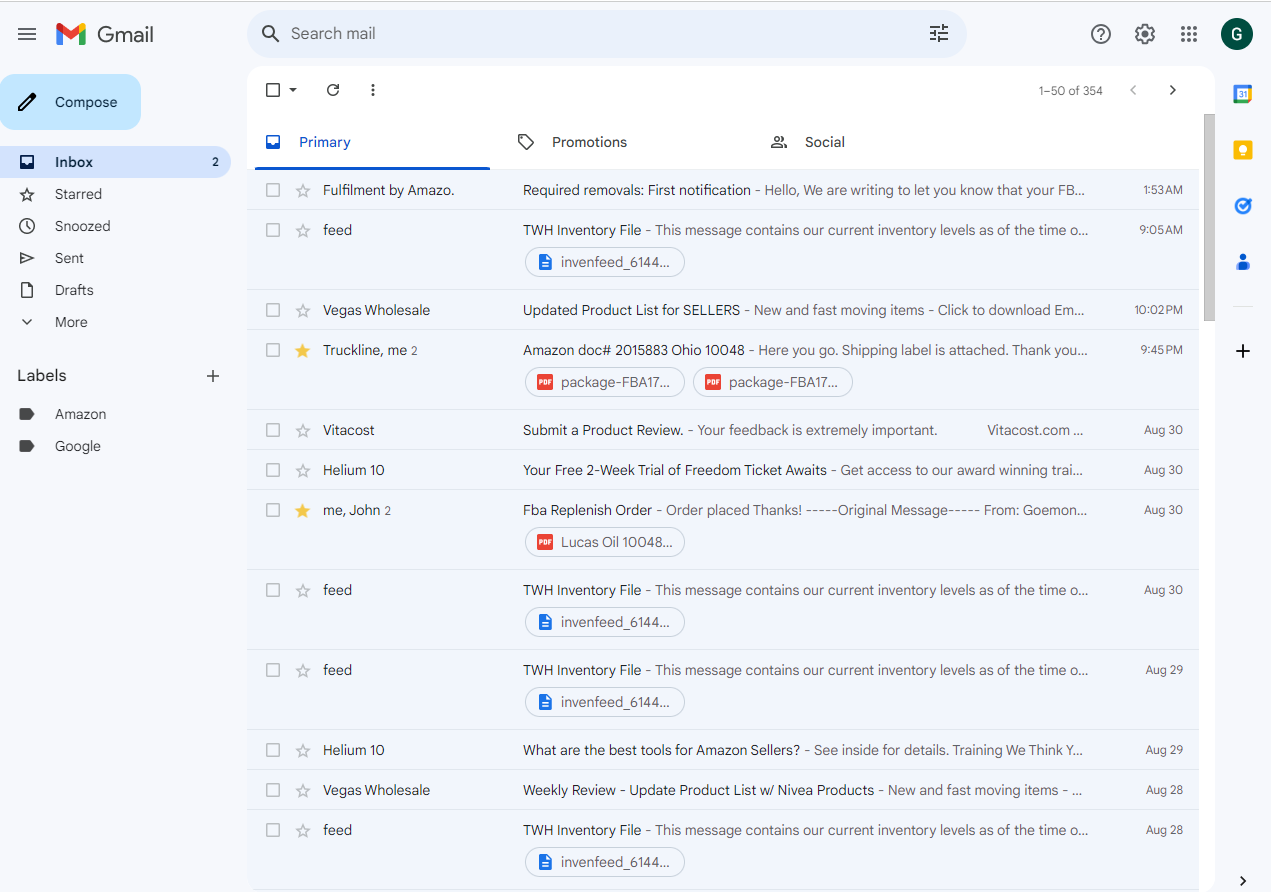
Task: Open the Select dropdown arrow
Action: point(293,90)
